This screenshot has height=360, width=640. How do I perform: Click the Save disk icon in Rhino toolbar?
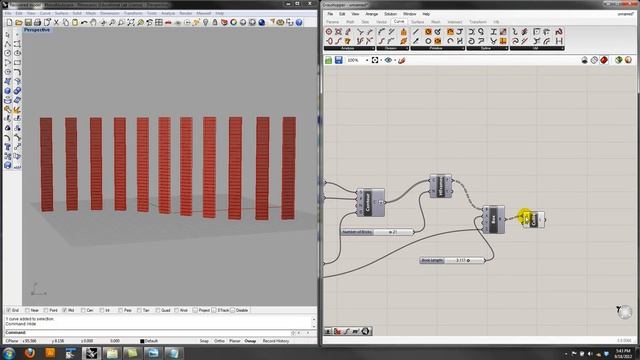[x=28, y=22]
